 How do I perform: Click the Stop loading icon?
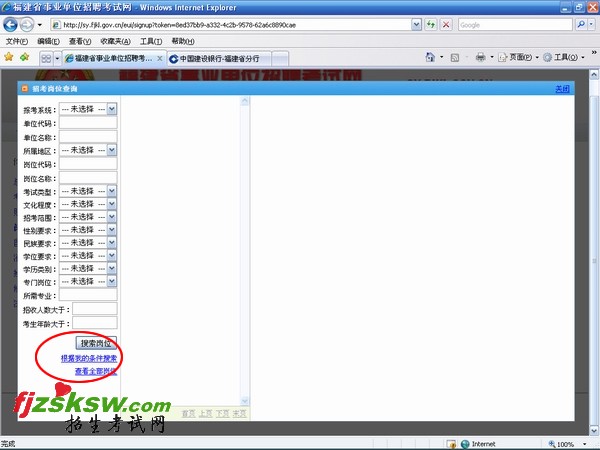click(x=445, y=23)
